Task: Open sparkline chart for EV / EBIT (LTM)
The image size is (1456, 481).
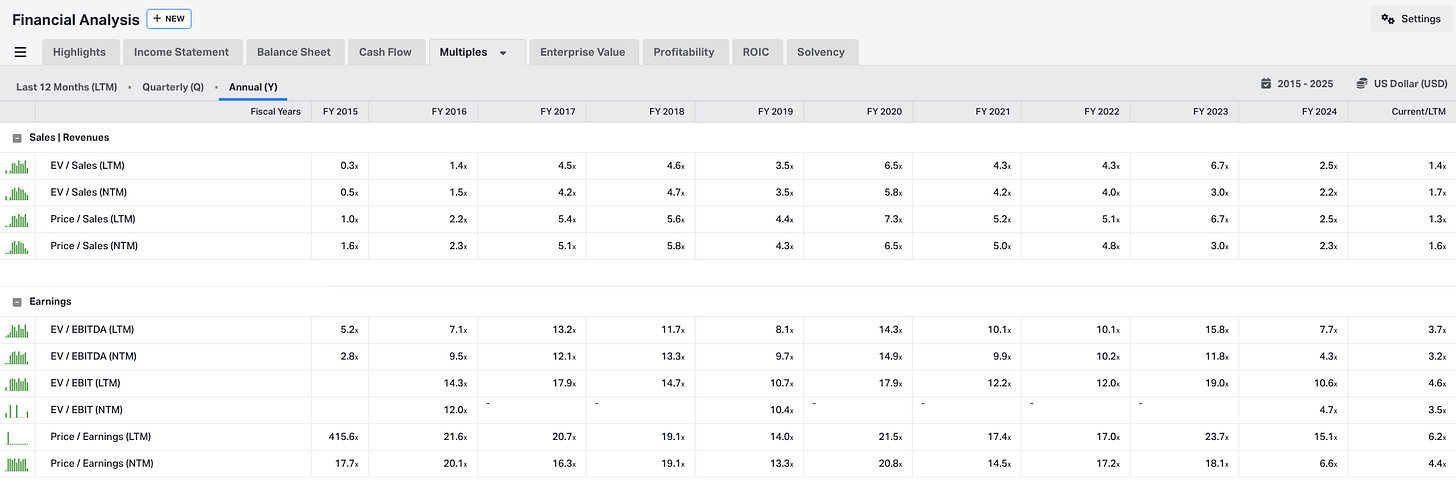Action: (17, 384)
